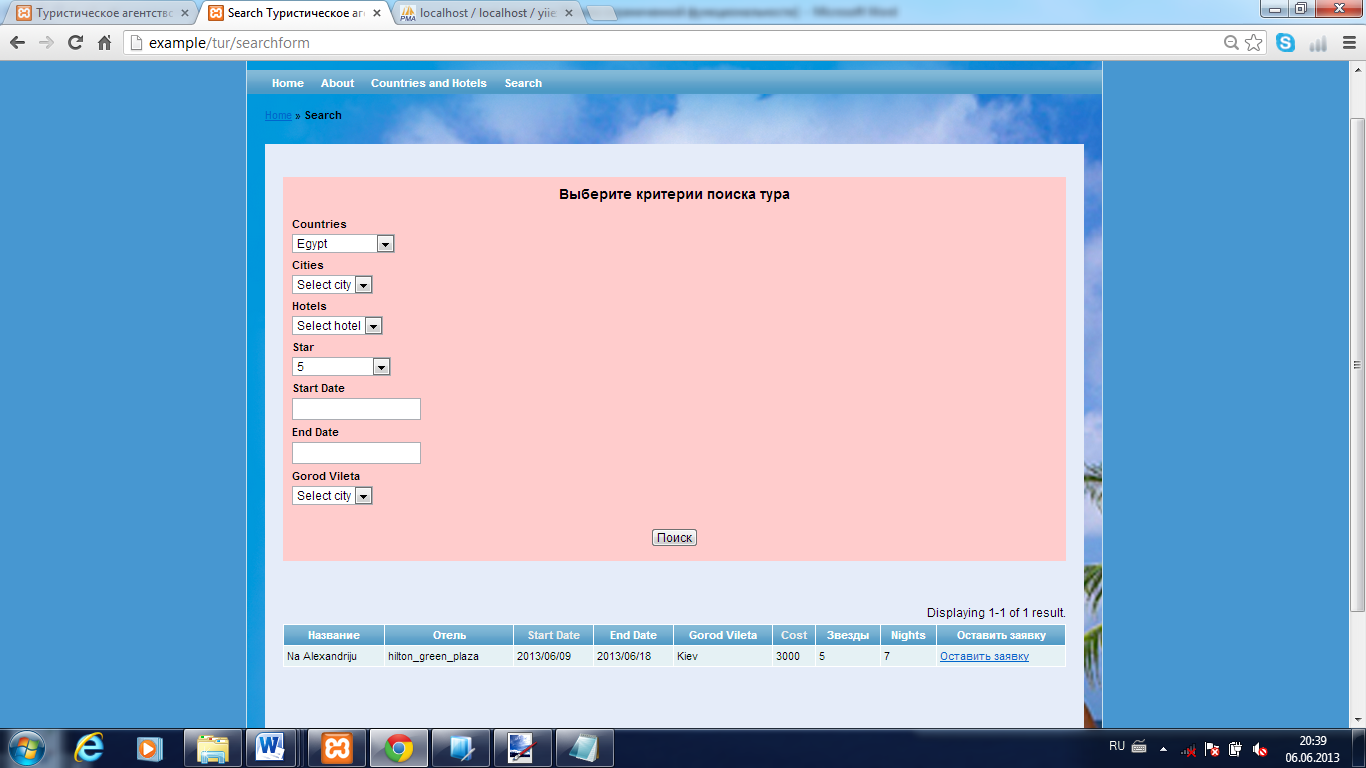Open Windows Media Player from taskbar
The height and width of the screenshot is (768, 1366).
pyautogui.click(x=149, y=748)
